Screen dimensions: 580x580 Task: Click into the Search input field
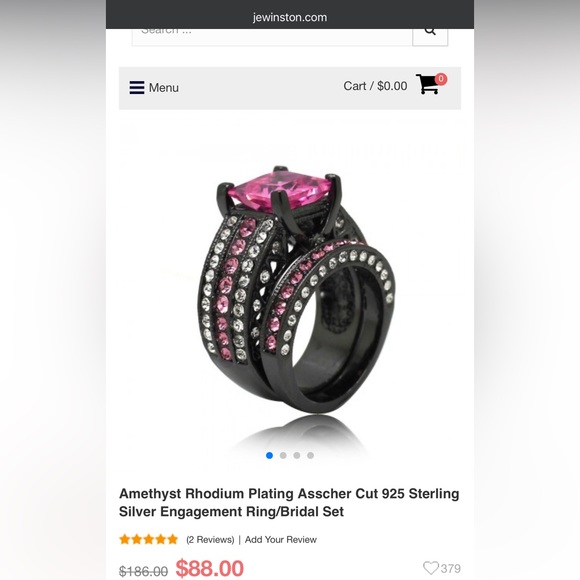pos(272,36)
